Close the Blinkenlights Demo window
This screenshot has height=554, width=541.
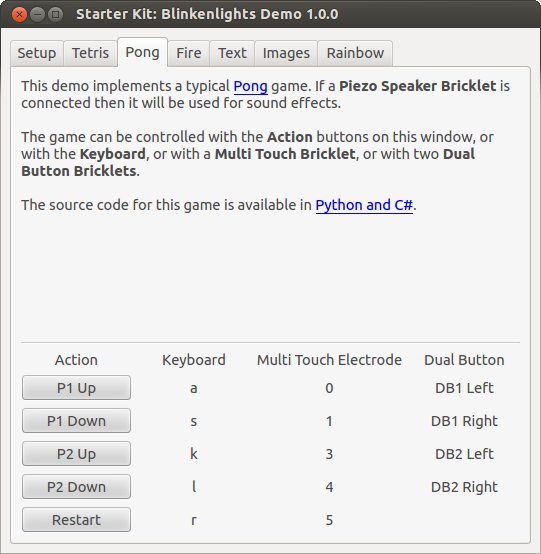pyautogui.click(x=19, y=14)
